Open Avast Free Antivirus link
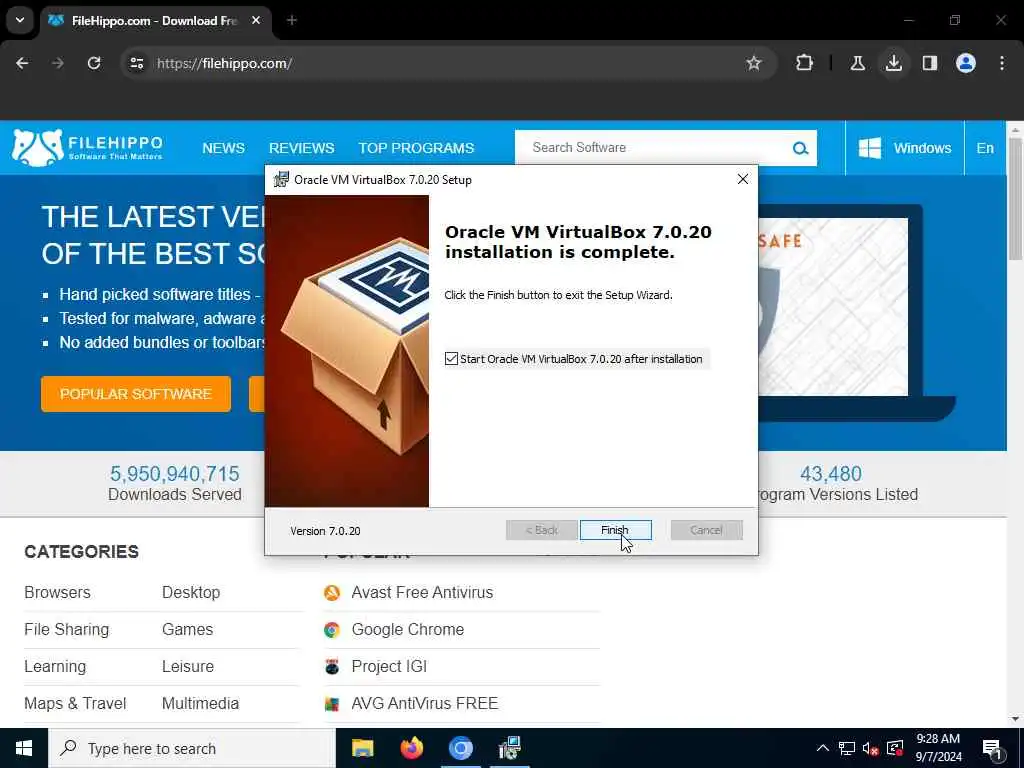The height and width of the screenshot is (768, 1024). [422, 592]
